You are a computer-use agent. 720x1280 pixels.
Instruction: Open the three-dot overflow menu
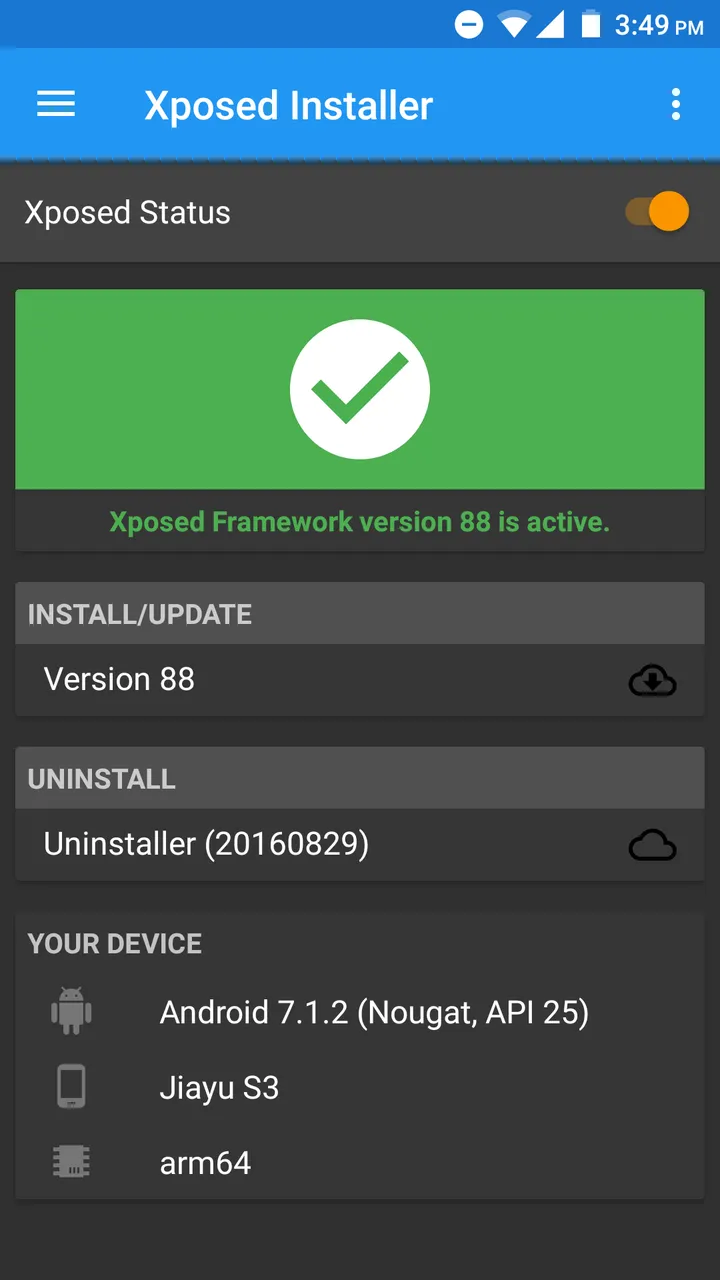tap(676, 104)
